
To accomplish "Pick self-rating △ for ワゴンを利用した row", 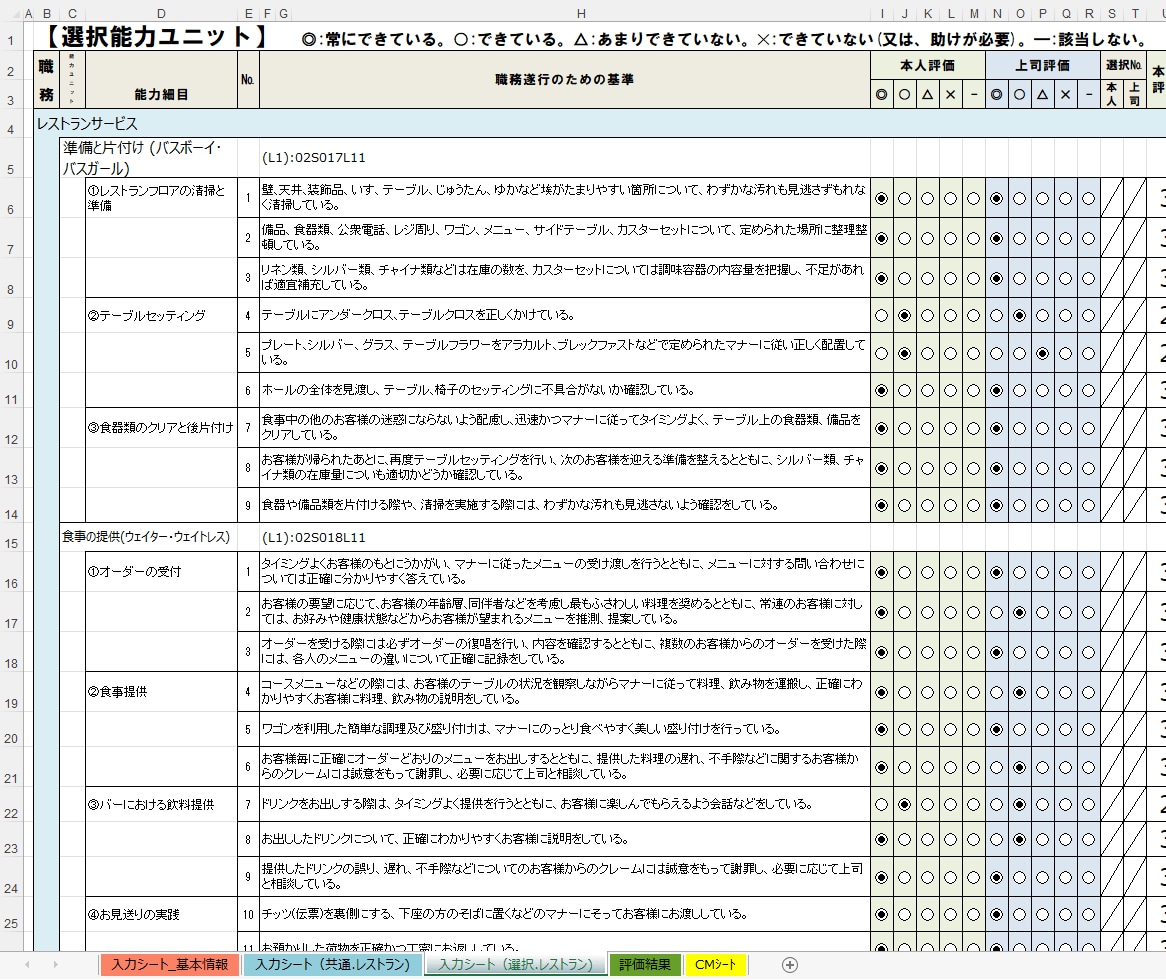I will point(927,730).
